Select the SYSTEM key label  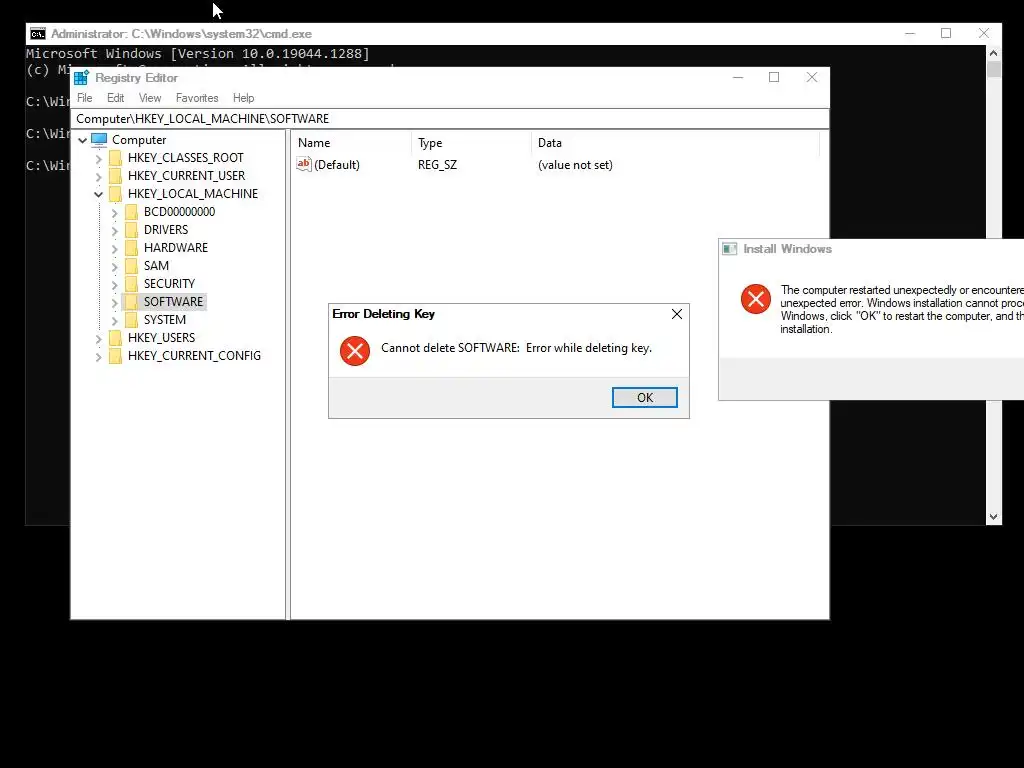(165, 319)
